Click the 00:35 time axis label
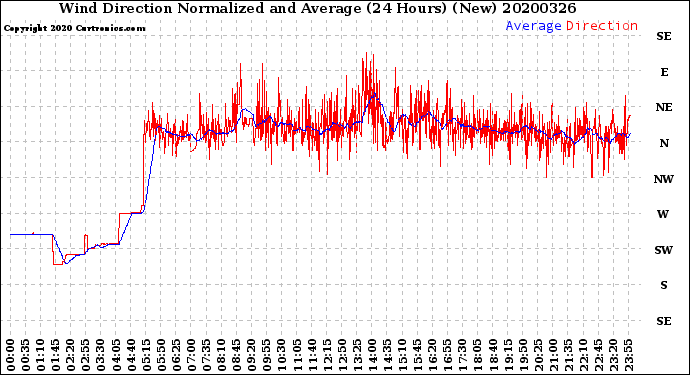690x375 pixels. tap(25, 355)
